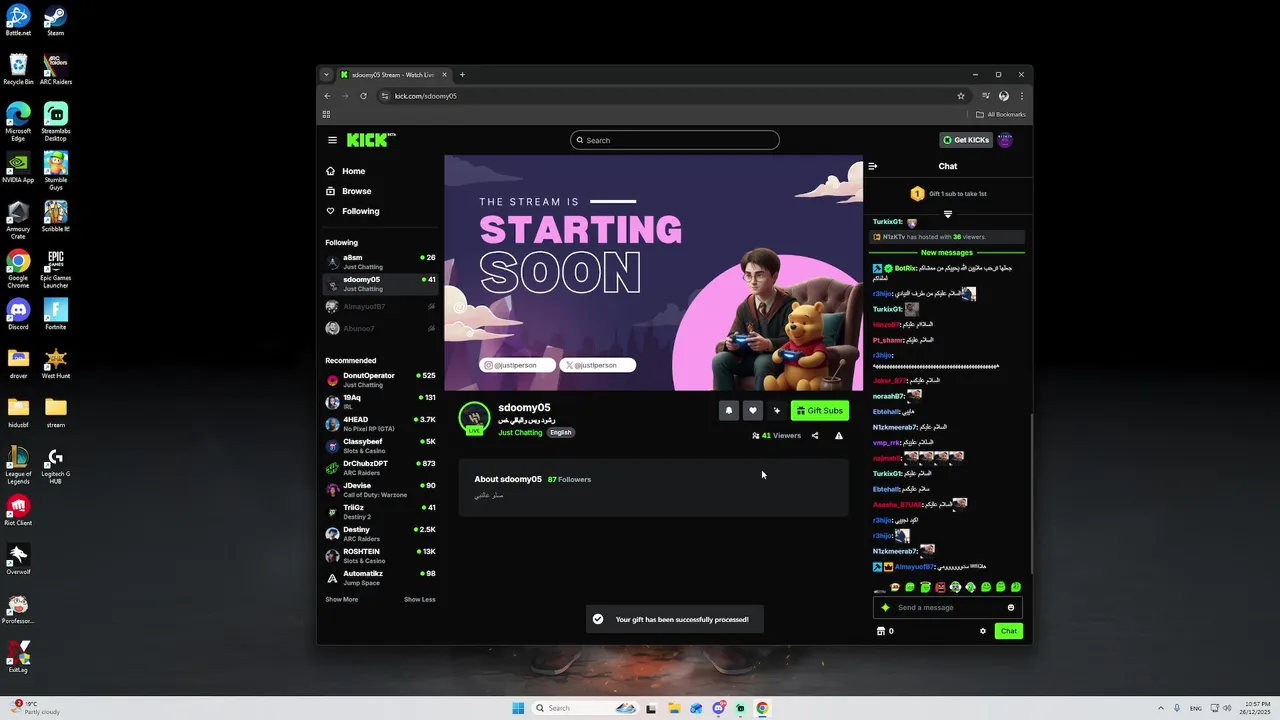Viewport: 1280px width, 720px height.
Task: Open the Windows Start menu
Action: click(x=518, y=708)
